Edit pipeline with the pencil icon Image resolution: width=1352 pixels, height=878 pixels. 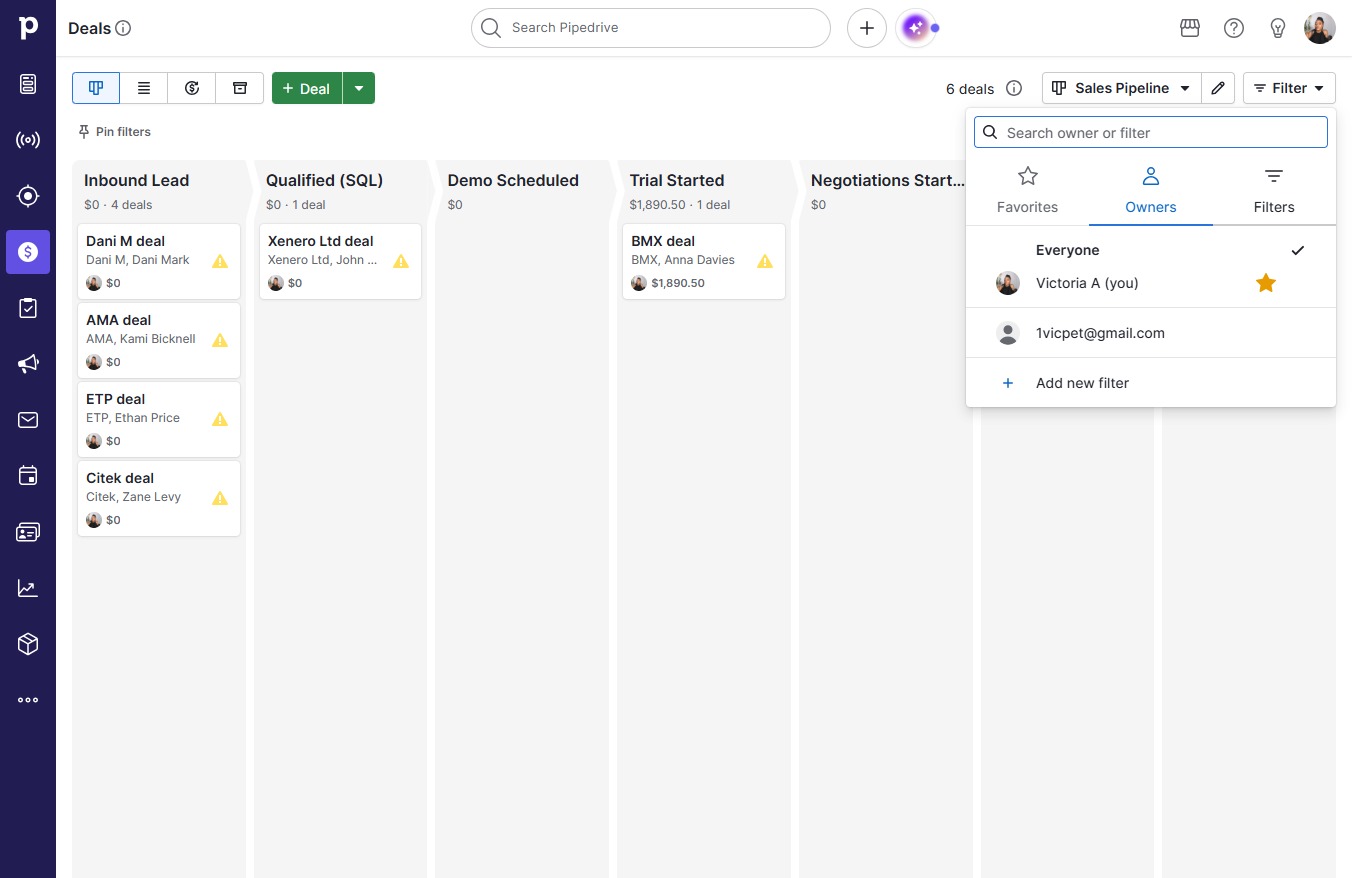[x=1218, y=88]
